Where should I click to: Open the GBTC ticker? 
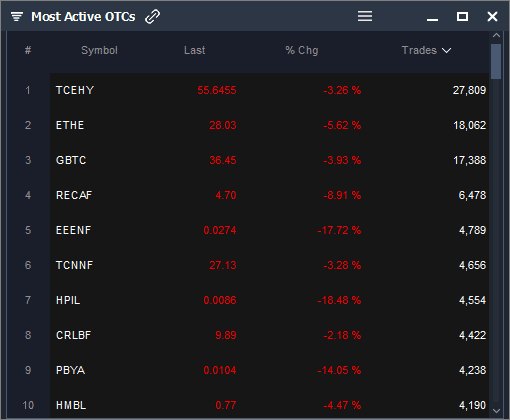pos(71,160)
